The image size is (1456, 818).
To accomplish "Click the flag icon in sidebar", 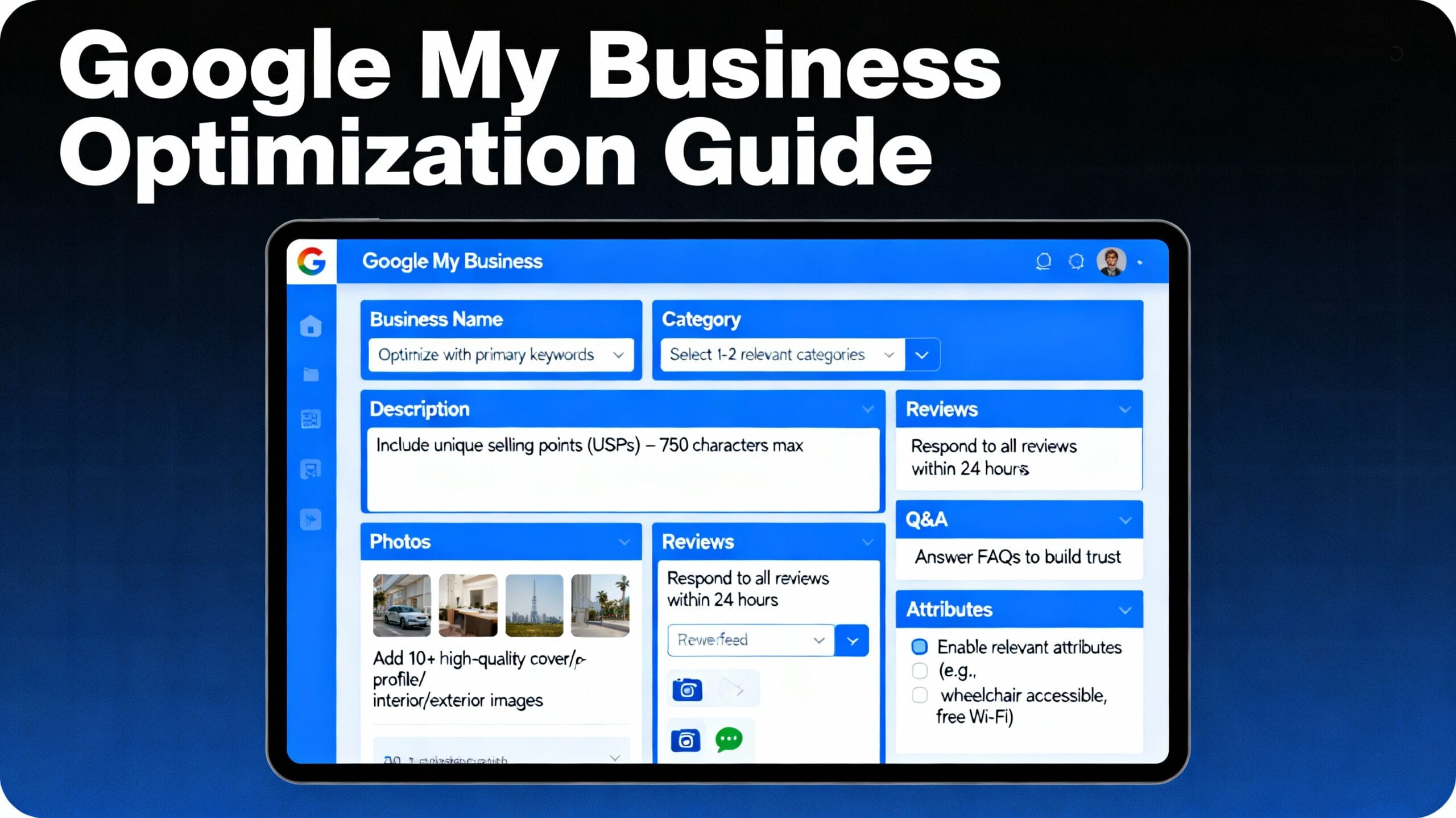I will [x=311, y=519].
